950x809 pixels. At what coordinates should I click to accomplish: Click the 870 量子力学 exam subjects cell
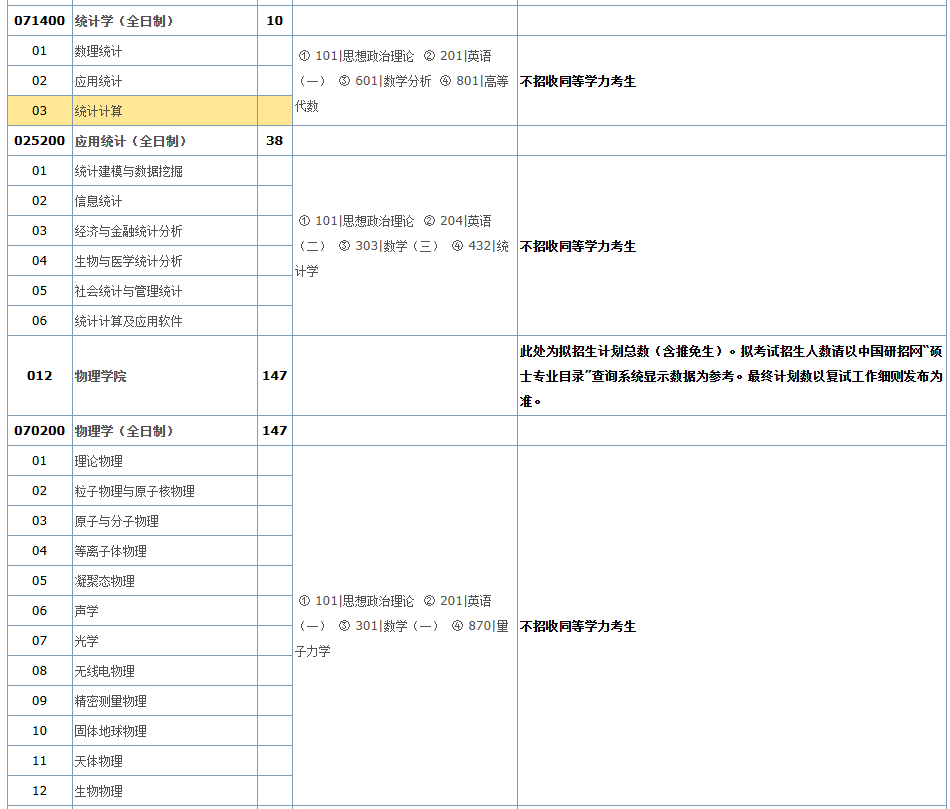[x=404, y=626]
